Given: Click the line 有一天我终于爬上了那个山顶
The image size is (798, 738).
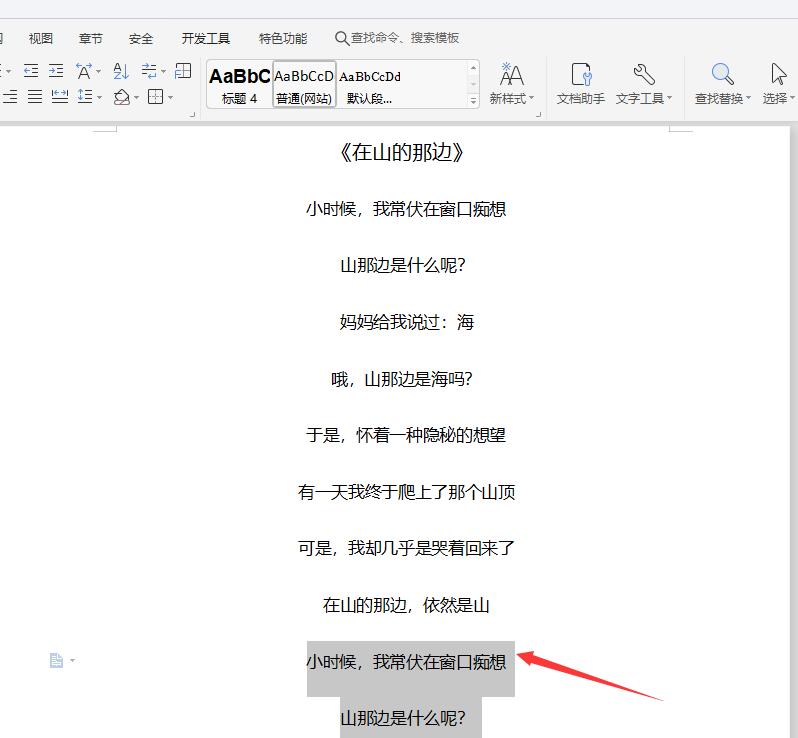Looking at the screenshot, I should point(407,492).
